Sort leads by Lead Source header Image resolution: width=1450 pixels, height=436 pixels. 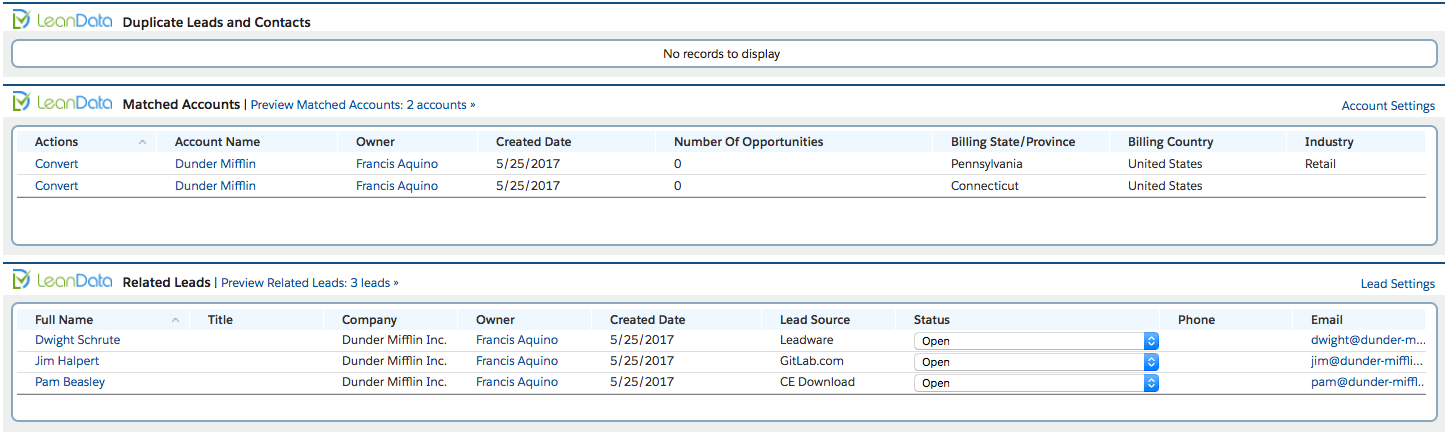[x=815, y=320]
